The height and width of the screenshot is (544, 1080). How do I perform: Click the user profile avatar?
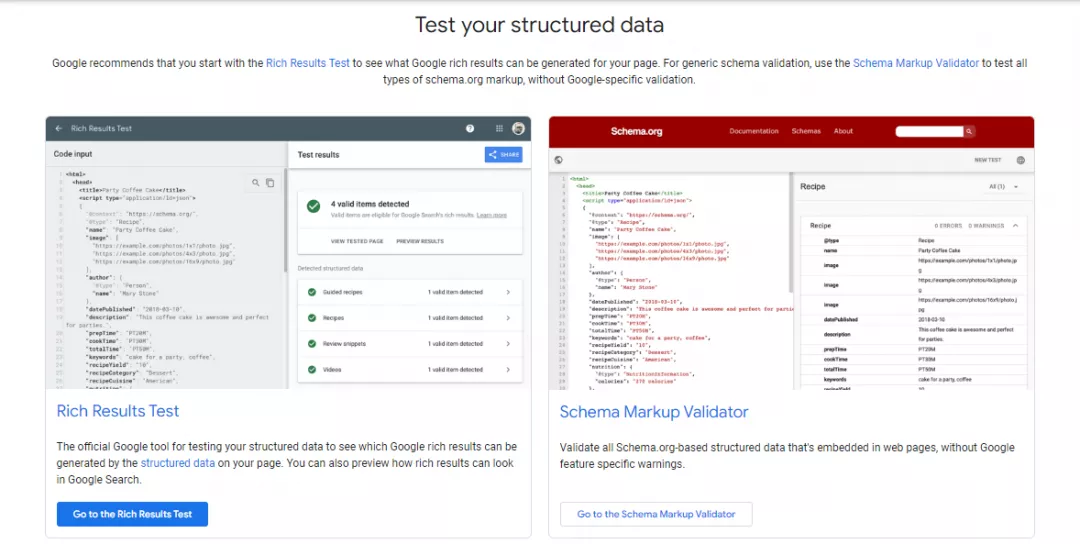pos(518,129)
